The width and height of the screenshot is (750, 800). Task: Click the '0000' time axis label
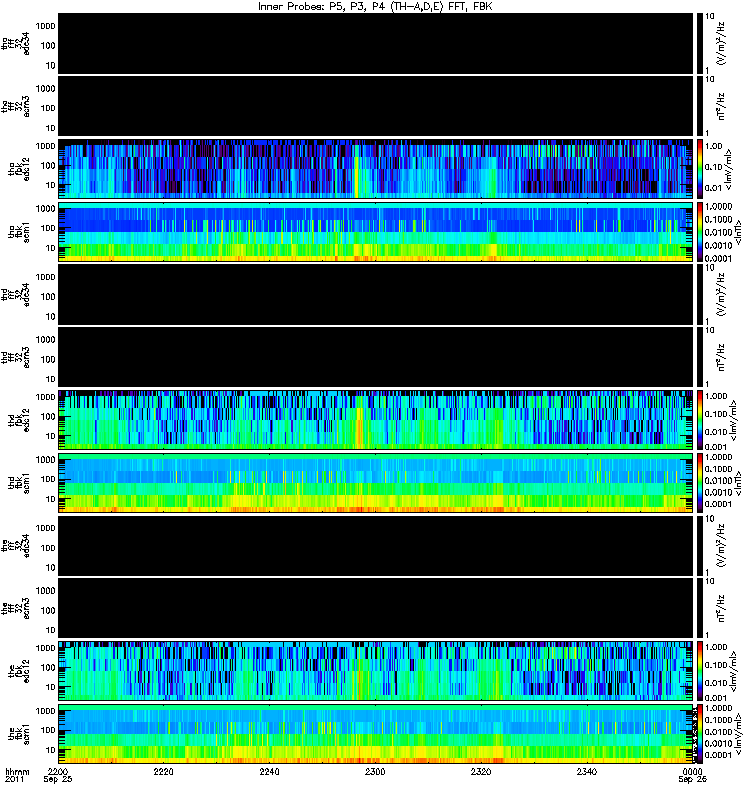click(x=692, y=771)
